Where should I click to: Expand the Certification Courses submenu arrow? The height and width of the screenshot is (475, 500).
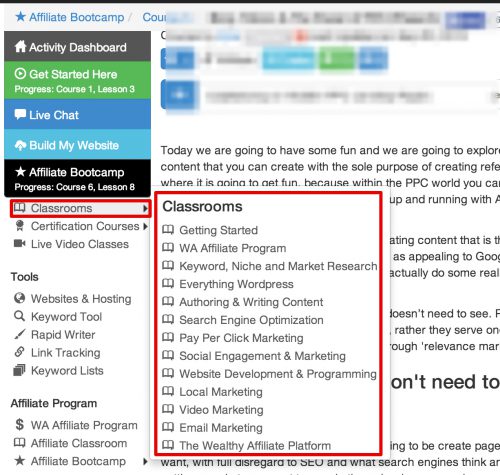click(x=145, y=226)
